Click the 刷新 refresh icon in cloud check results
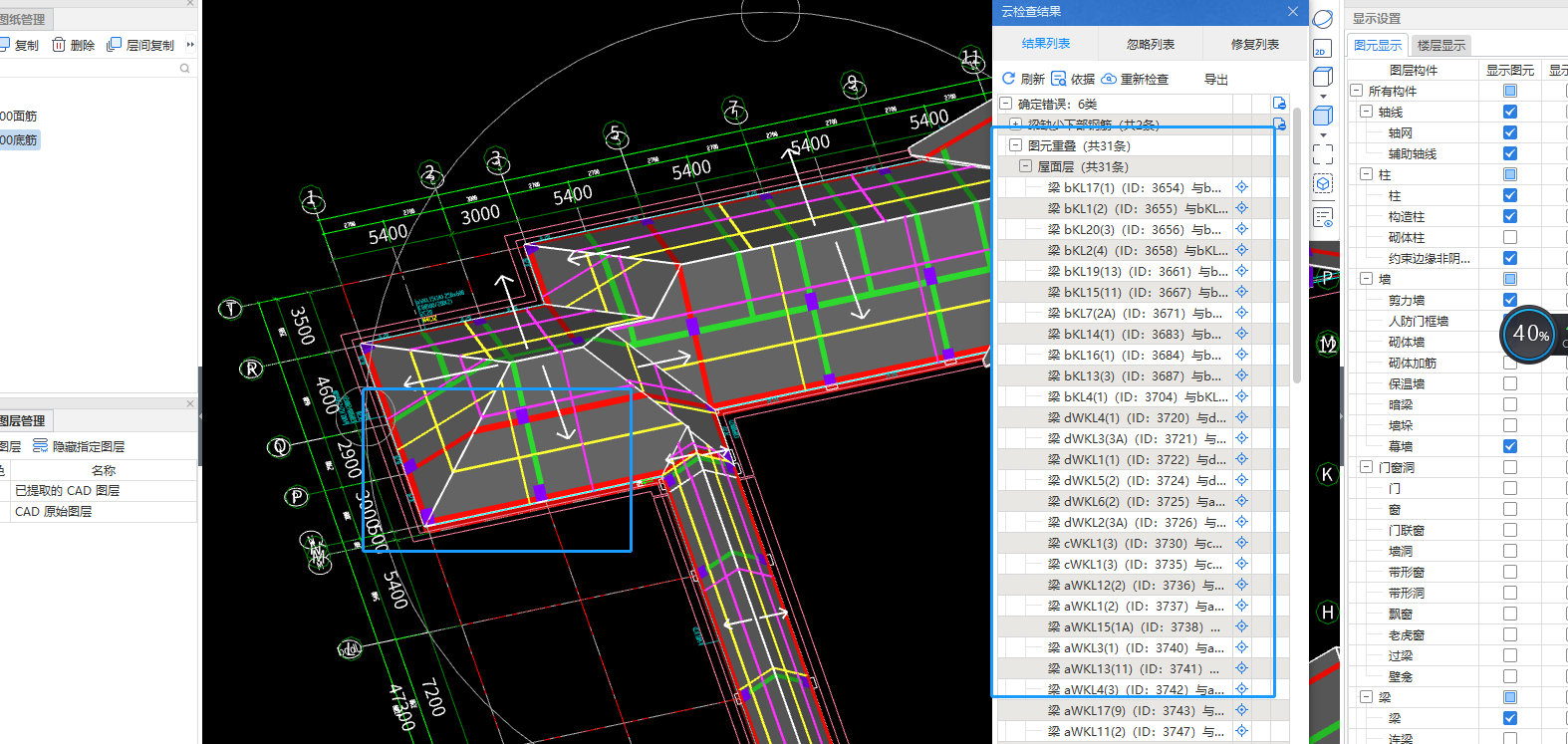1568x744 pixels. (x=1008, y=79)
